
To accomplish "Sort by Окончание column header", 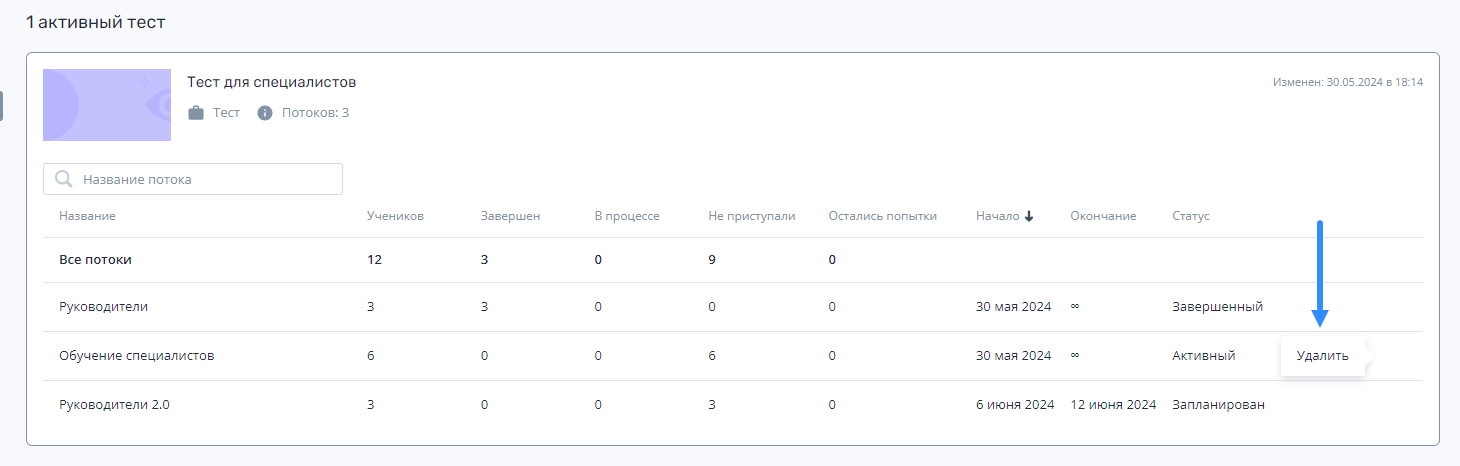I will pos(1103,216).
